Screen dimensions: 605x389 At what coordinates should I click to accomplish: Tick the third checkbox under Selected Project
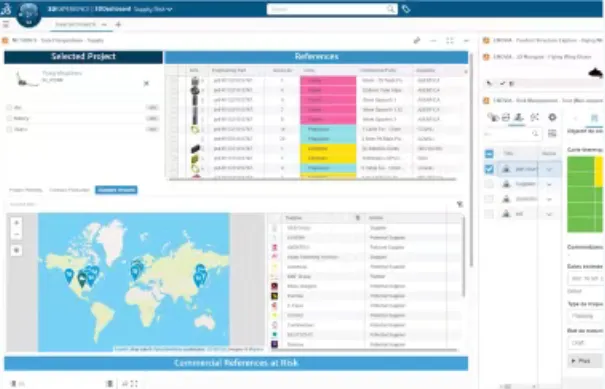9,129
